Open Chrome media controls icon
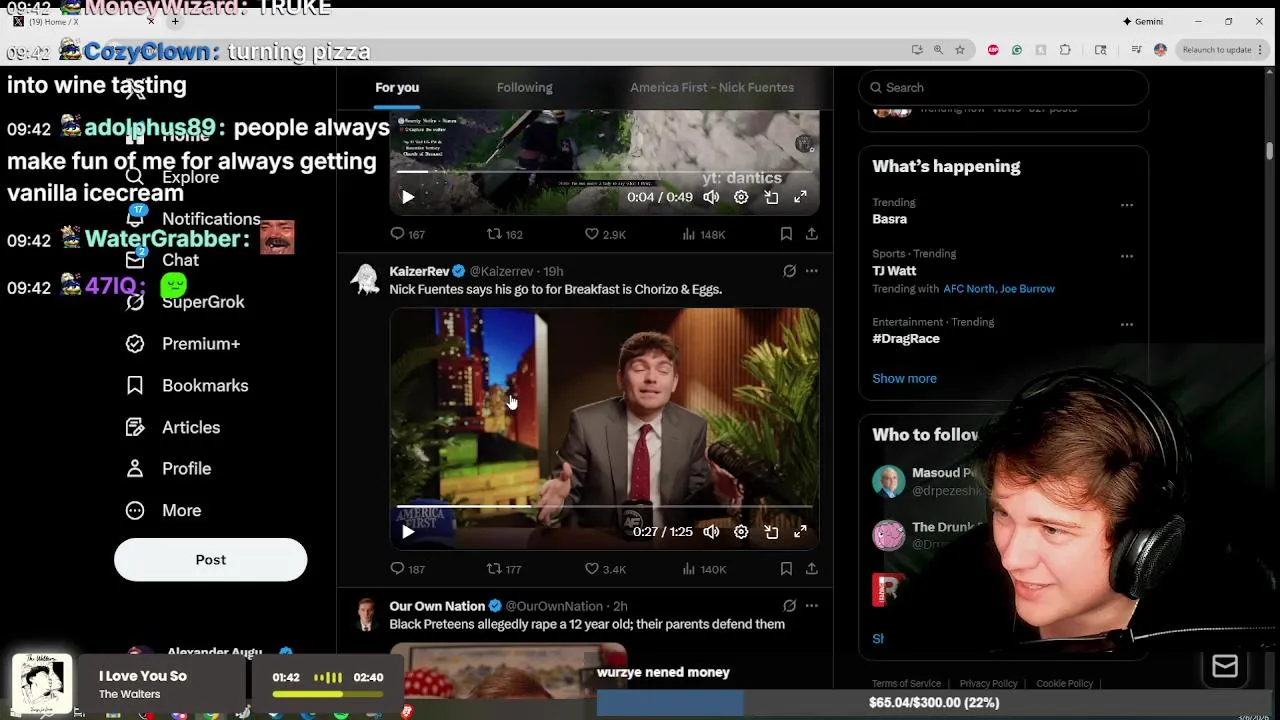This screenshot has width=1280, height=720. pyautogui.click(x=1137, y=50)
